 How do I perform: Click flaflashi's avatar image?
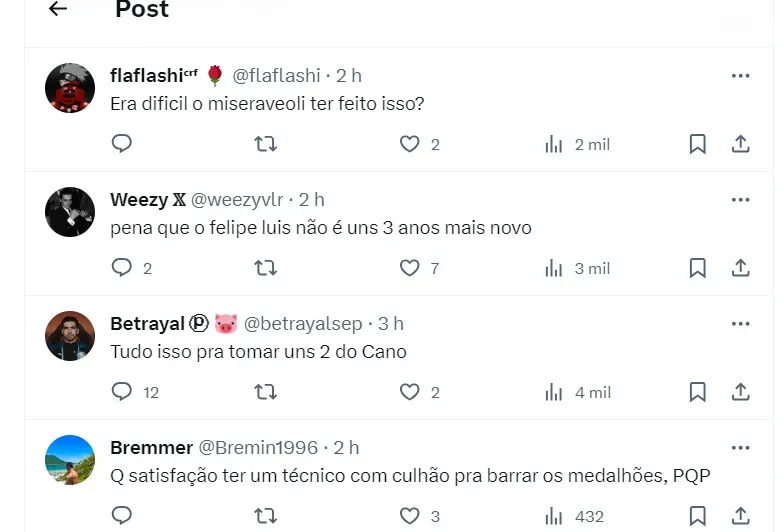tap(70, 88)
